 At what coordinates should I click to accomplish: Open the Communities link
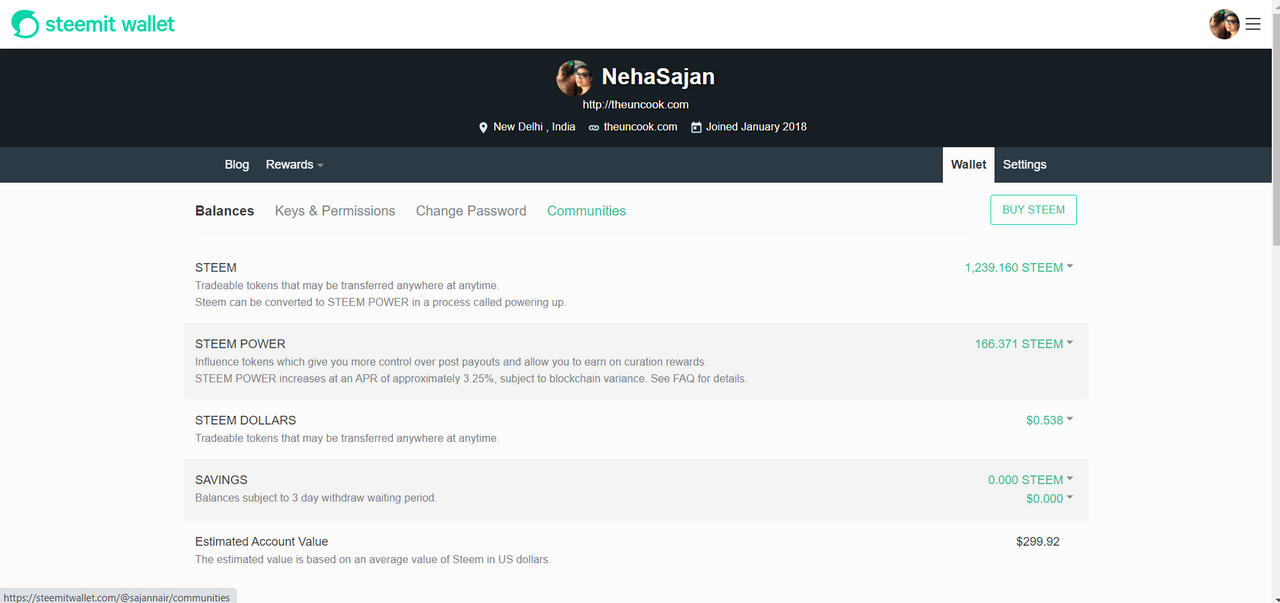(x=586, y=211)
